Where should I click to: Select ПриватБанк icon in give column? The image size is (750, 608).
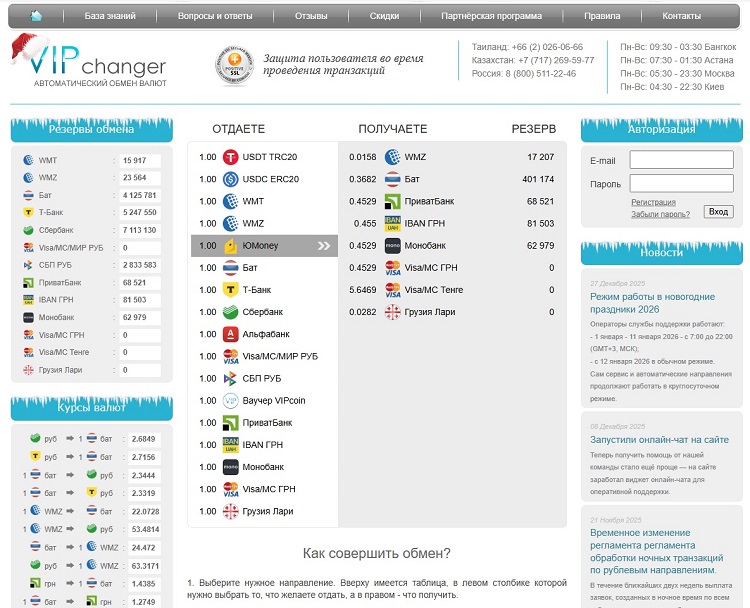[231, 423]
